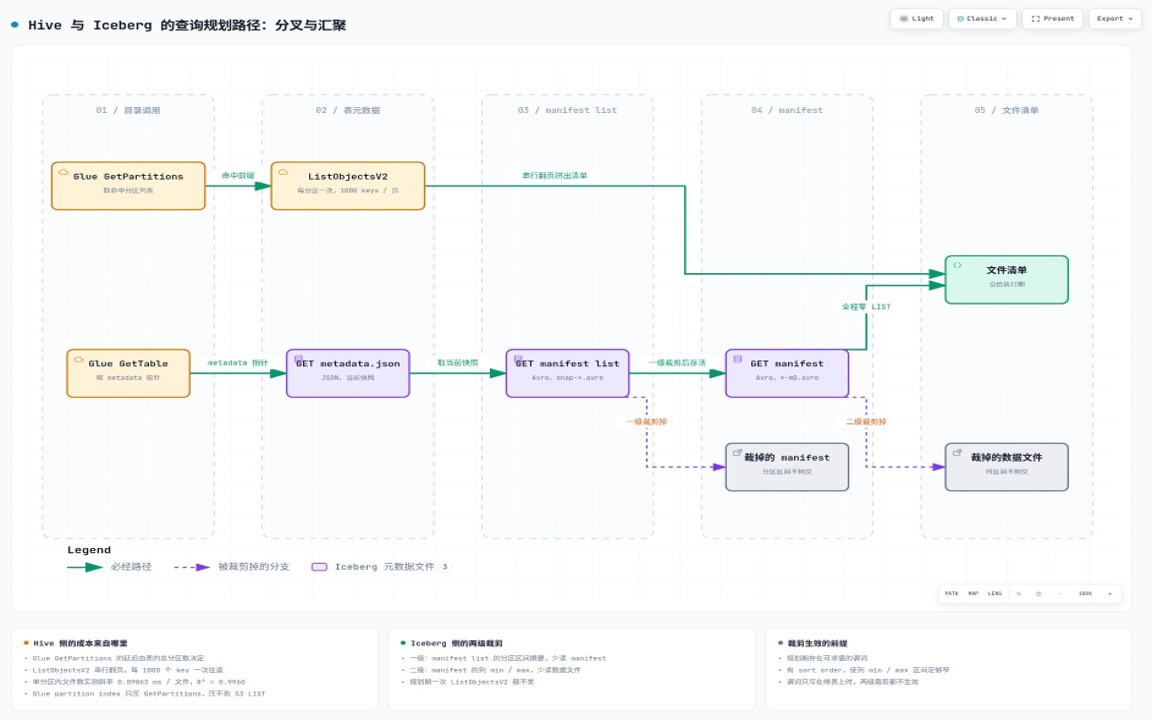Image resolution: width=1152 pixels, height=720 pixels.
Task: Select the Glue GetPartitions node
Action: click(129, 186)
